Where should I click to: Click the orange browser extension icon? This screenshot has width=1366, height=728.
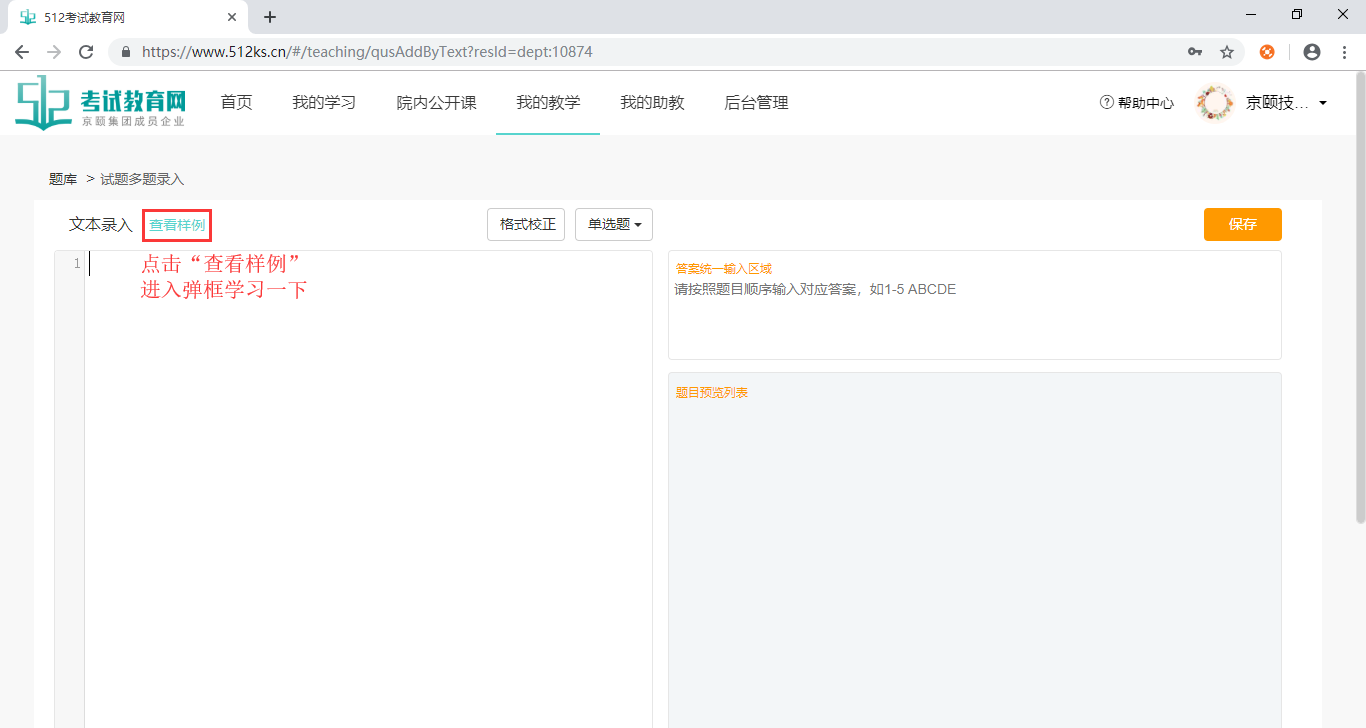coord(1267,52)
